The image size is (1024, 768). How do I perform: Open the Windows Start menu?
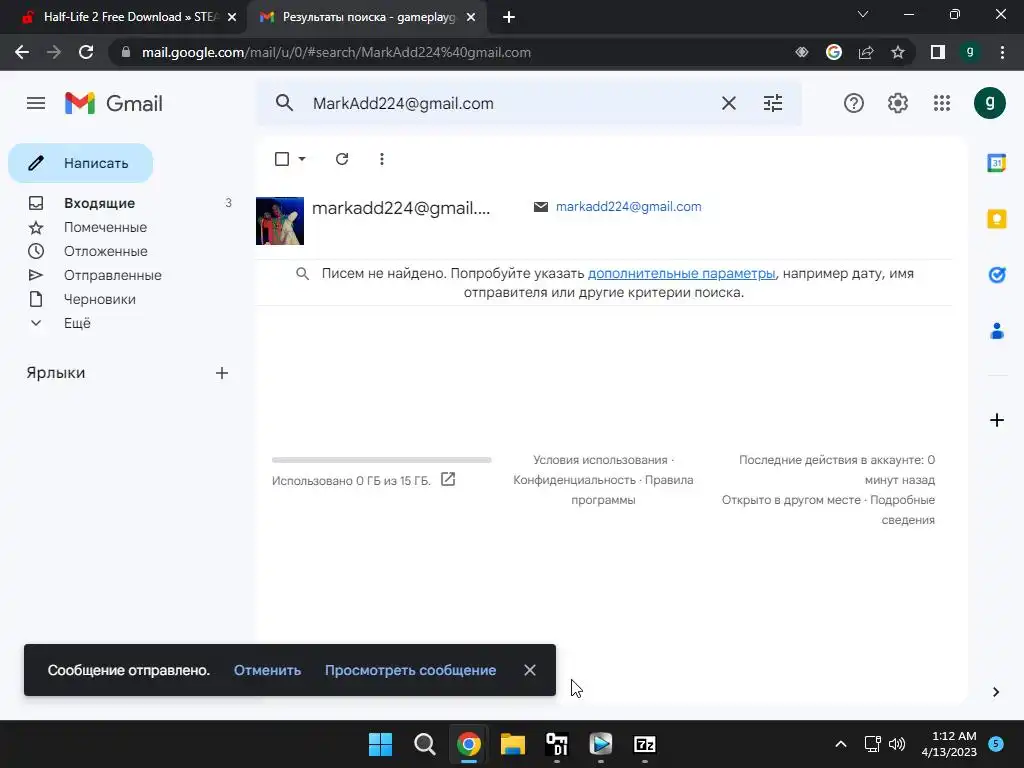tap(380, 744)
